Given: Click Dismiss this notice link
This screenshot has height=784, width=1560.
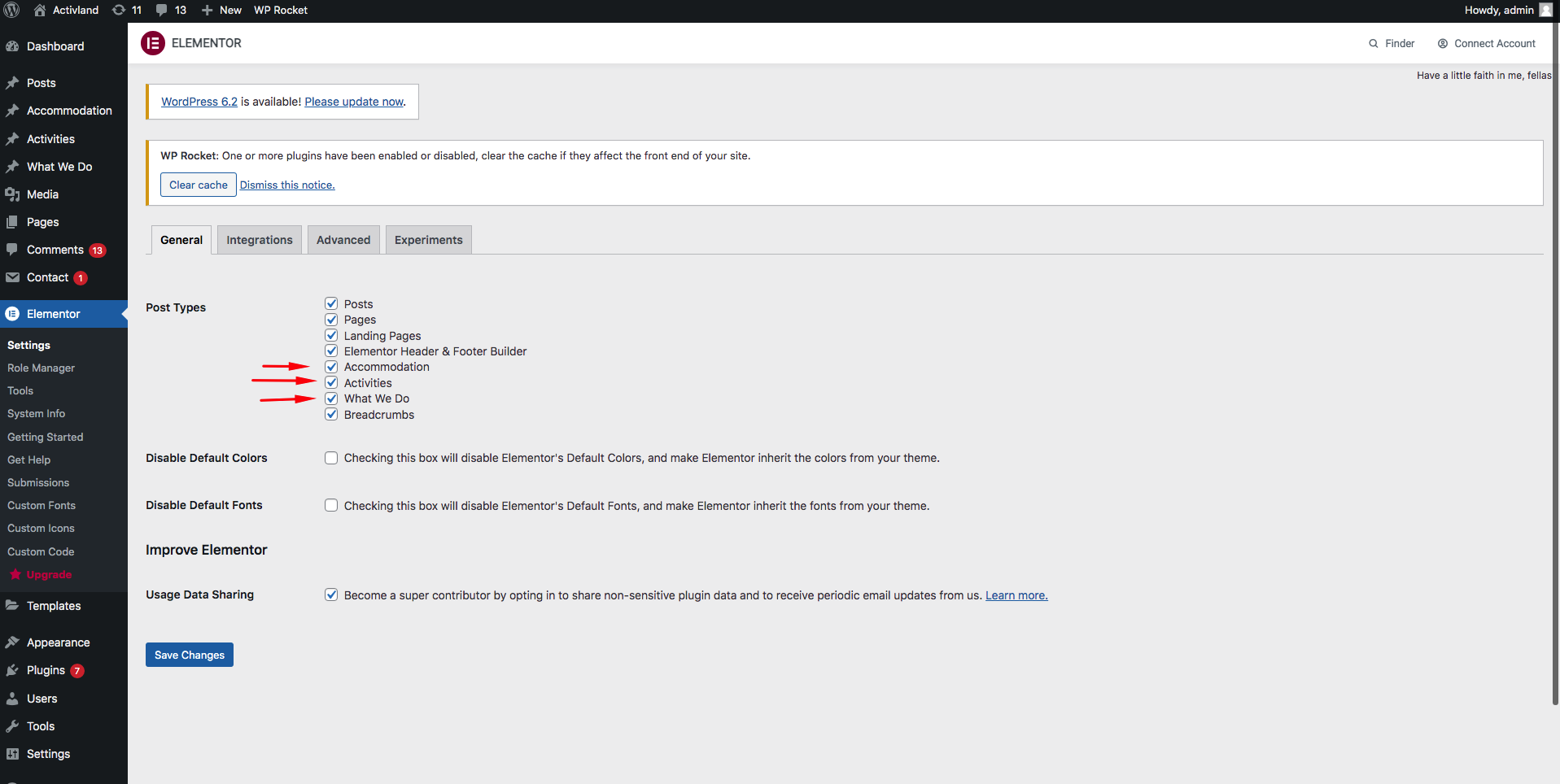Looking at the screenshot, I should point(287,185).
